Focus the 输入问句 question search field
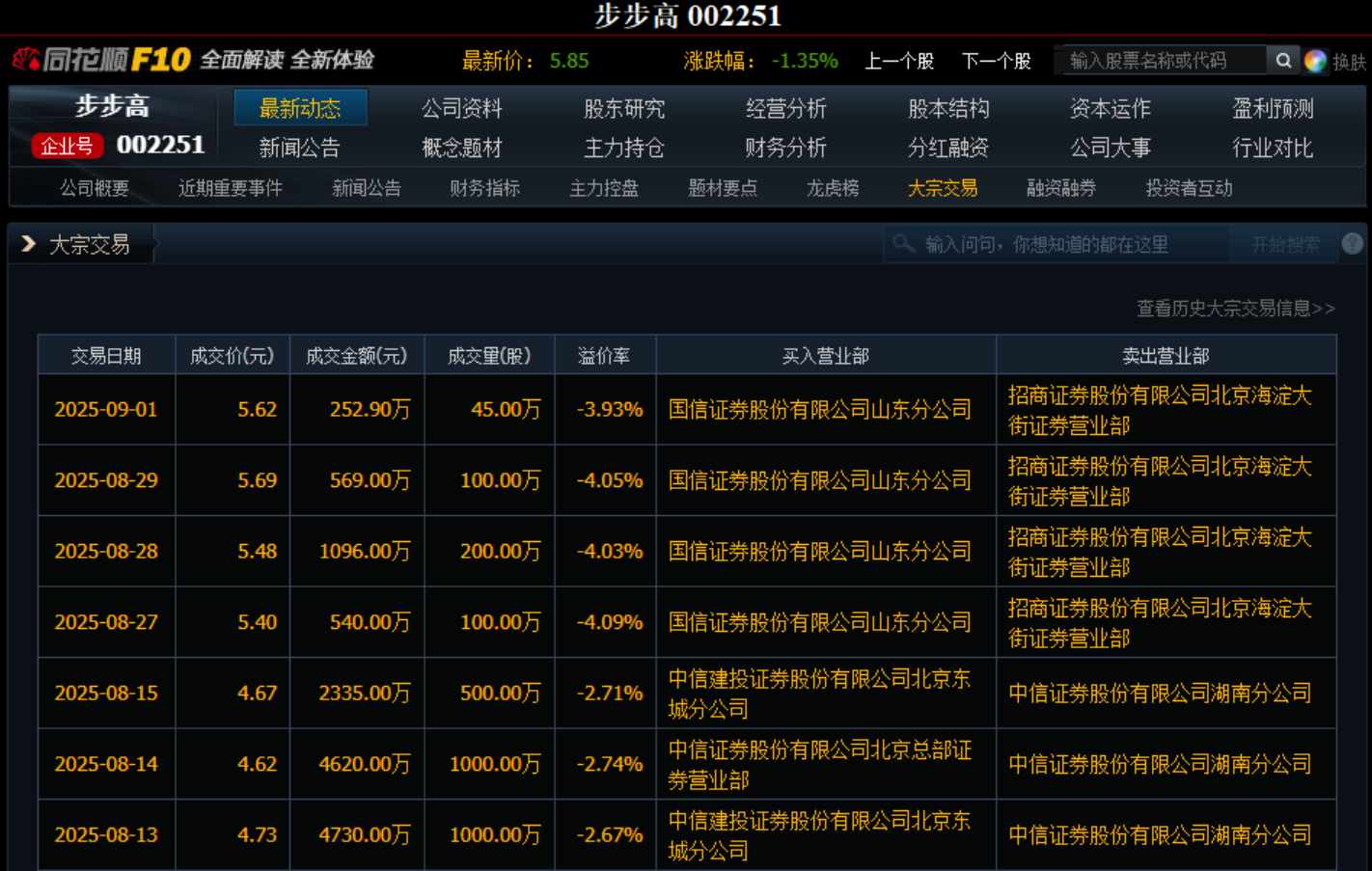This screenshot has height=871, width=1372. click(x=1057, y=245)
